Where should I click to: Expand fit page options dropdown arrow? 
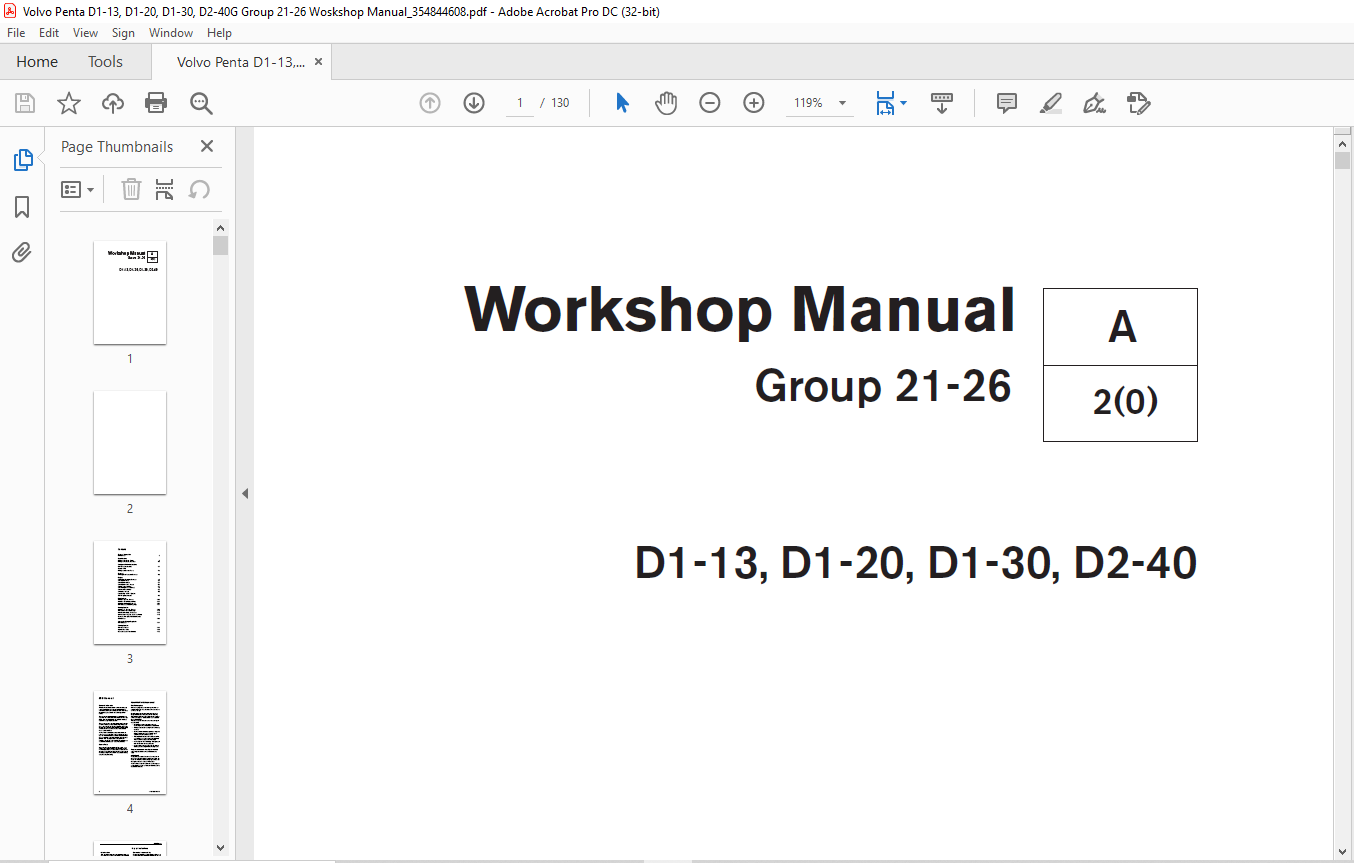[904, 103]
